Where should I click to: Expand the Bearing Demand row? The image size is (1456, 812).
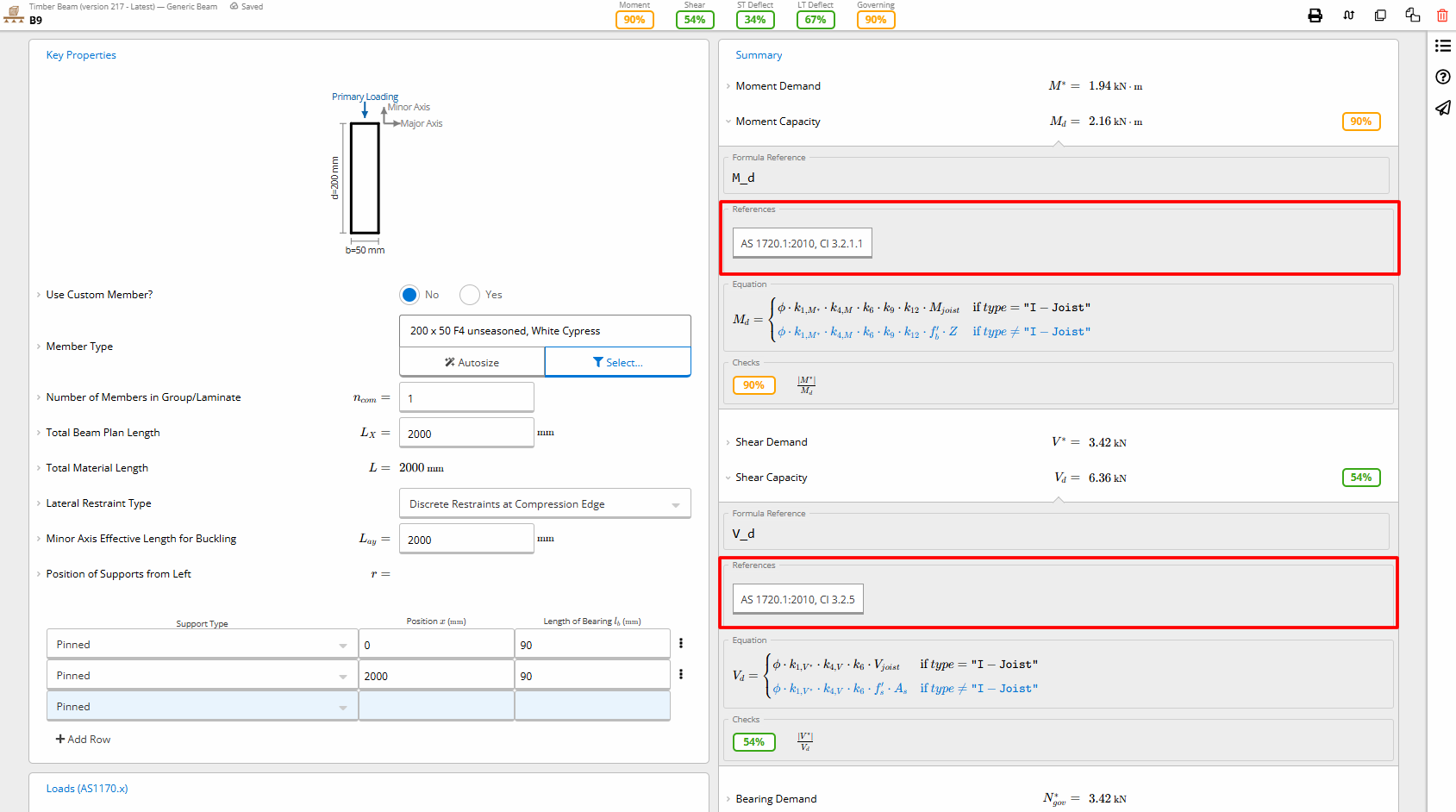[728, 799]
